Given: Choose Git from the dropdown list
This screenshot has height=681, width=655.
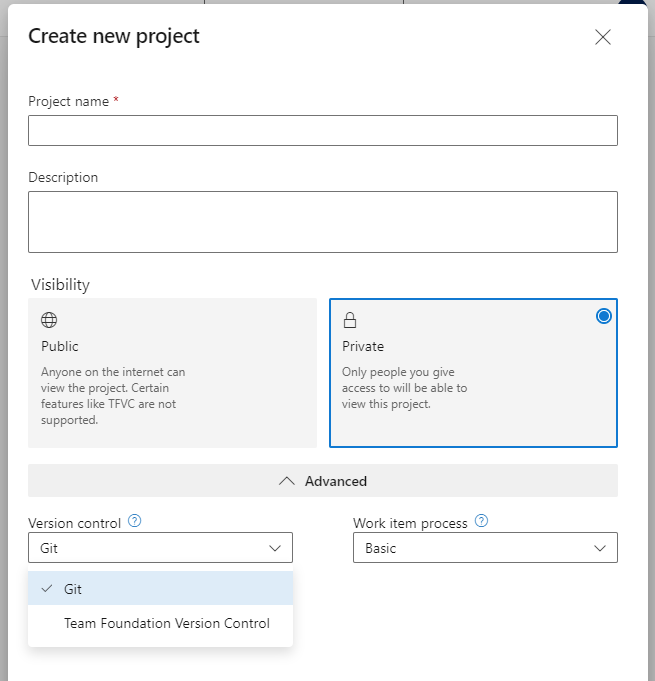Looking at the screenshot, I should pyautogui.click(x=160, y=589).
